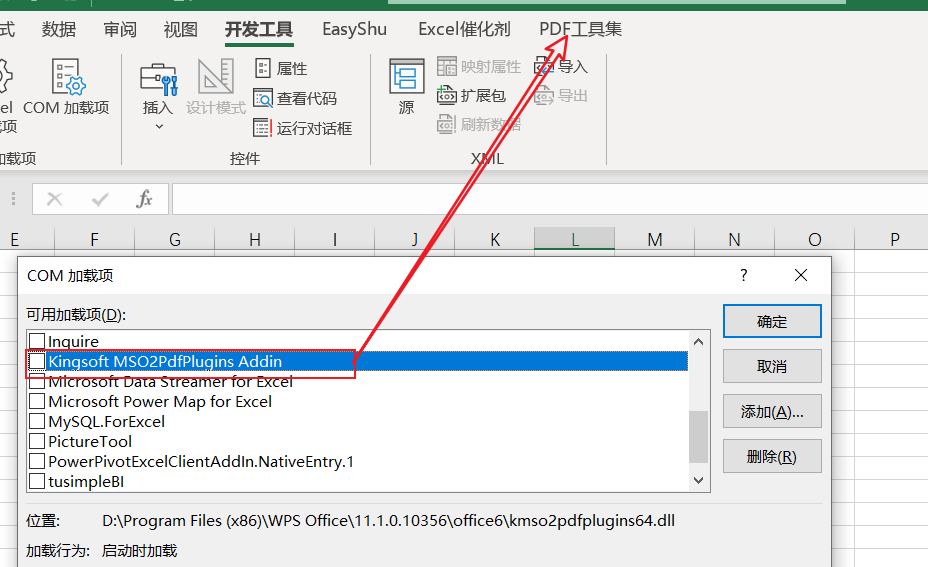Select column O header

click(814, 240)
